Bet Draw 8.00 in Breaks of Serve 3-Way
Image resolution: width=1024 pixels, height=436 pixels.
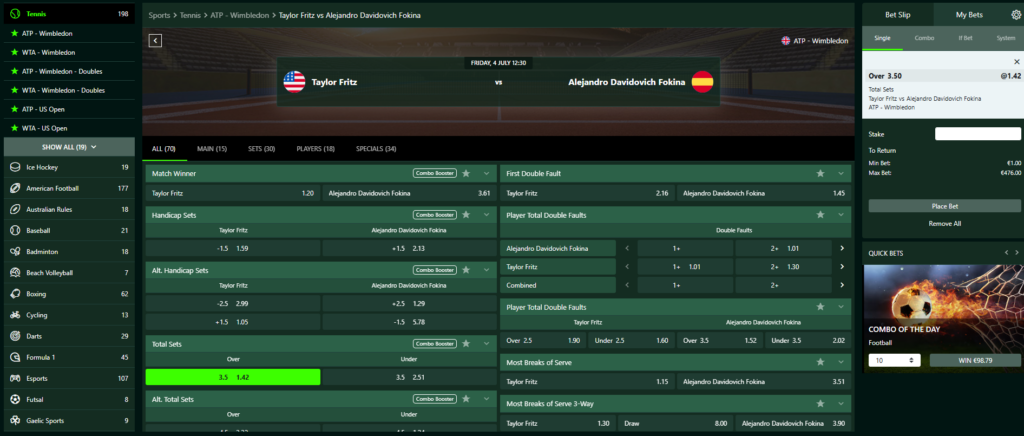click(x=674, y=424)
